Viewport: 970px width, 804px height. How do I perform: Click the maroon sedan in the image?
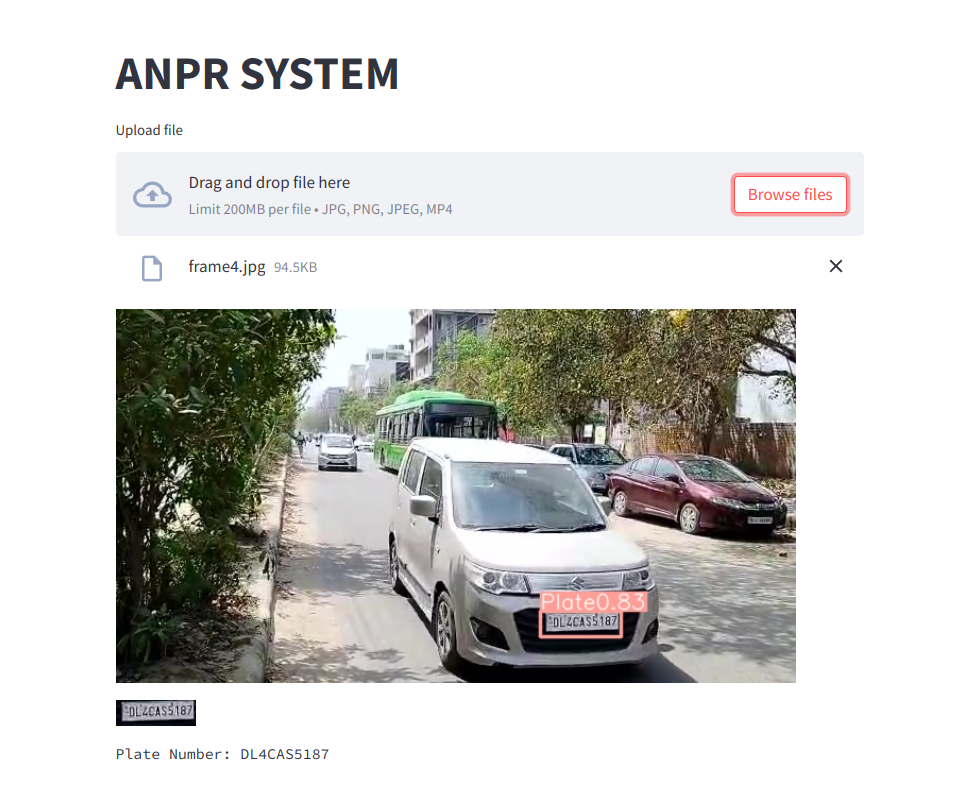click(x=696, y=493)
